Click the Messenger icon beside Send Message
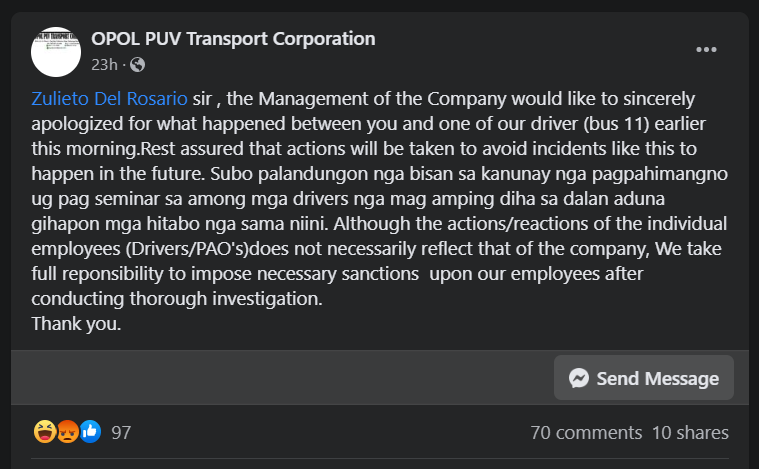 579,378
